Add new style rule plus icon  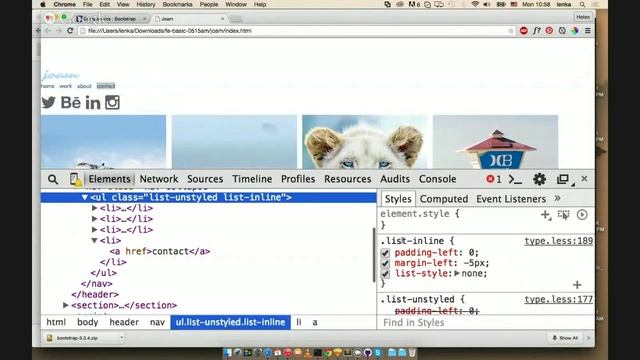point(546,215)
